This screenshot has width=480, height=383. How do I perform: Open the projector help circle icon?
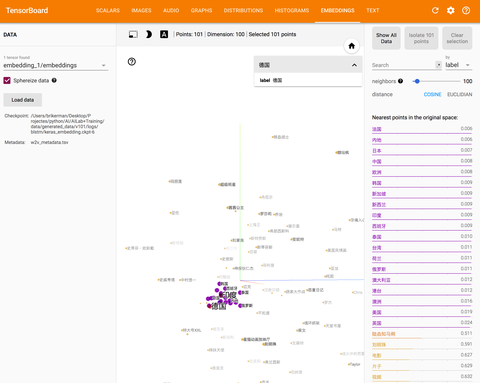pyautogui.click(x=132, y=62)
